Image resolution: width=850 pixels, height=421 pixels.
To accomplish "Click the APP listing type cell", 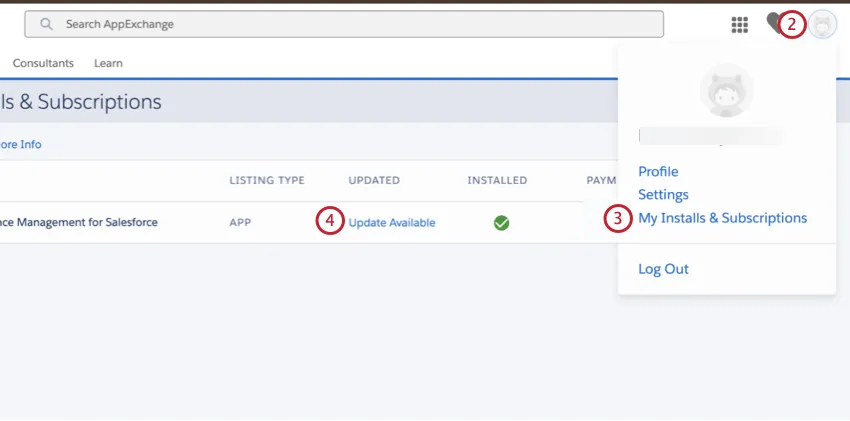I will coord(240,223).
